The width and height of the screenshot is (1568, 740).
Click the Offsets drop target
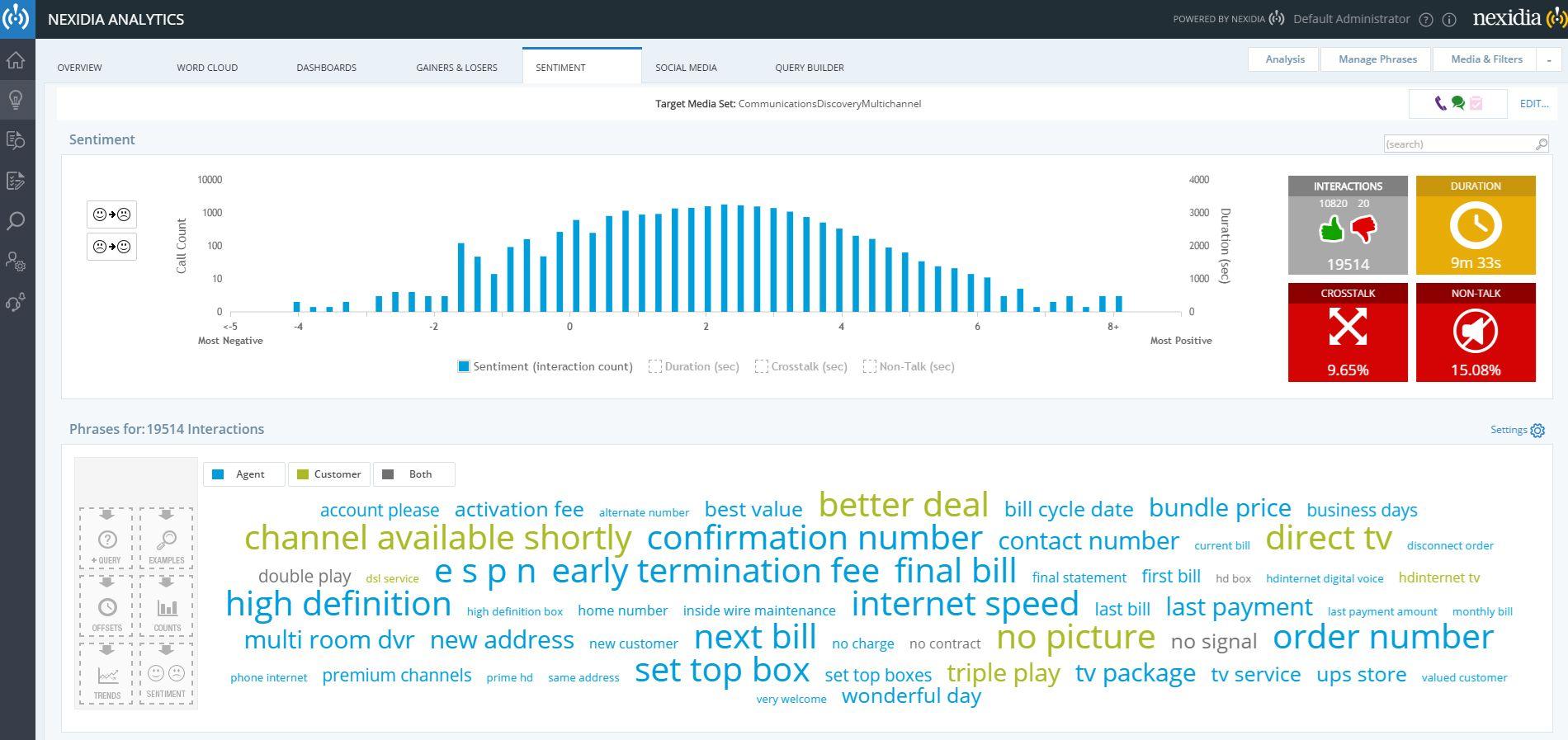pos(106,606)
